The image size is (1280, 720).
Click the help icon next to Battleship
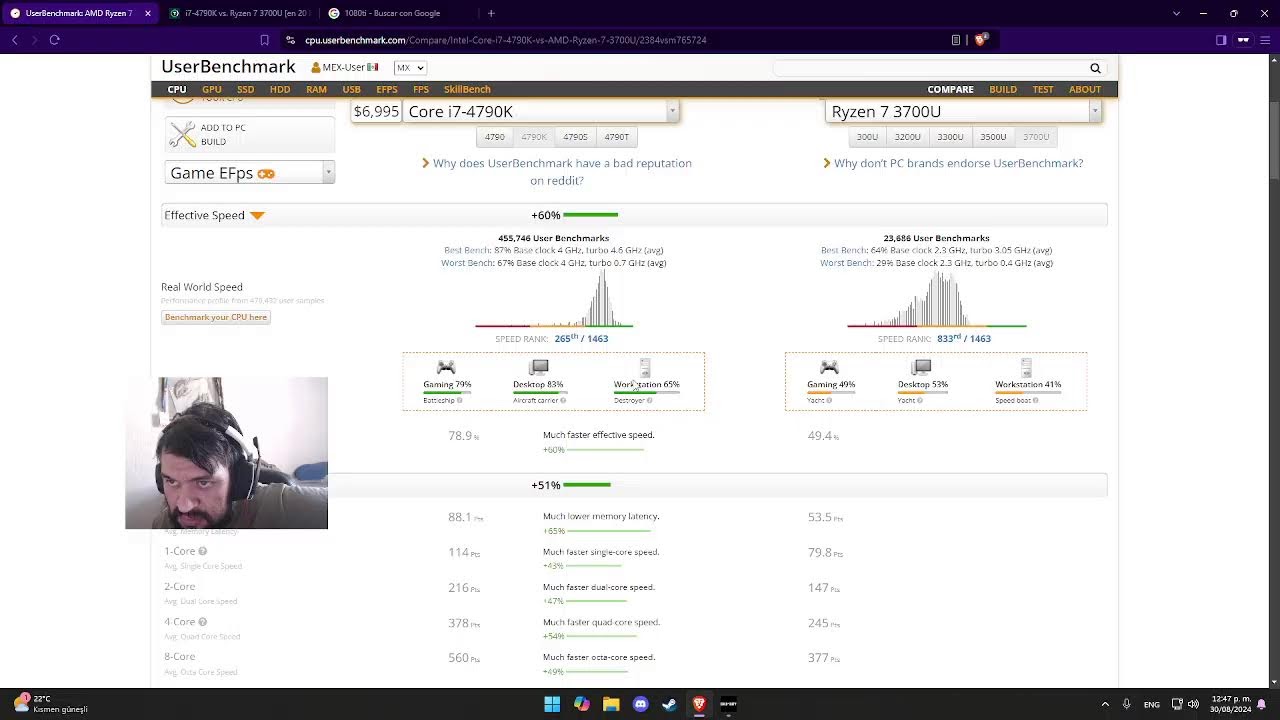pos(460,401)
